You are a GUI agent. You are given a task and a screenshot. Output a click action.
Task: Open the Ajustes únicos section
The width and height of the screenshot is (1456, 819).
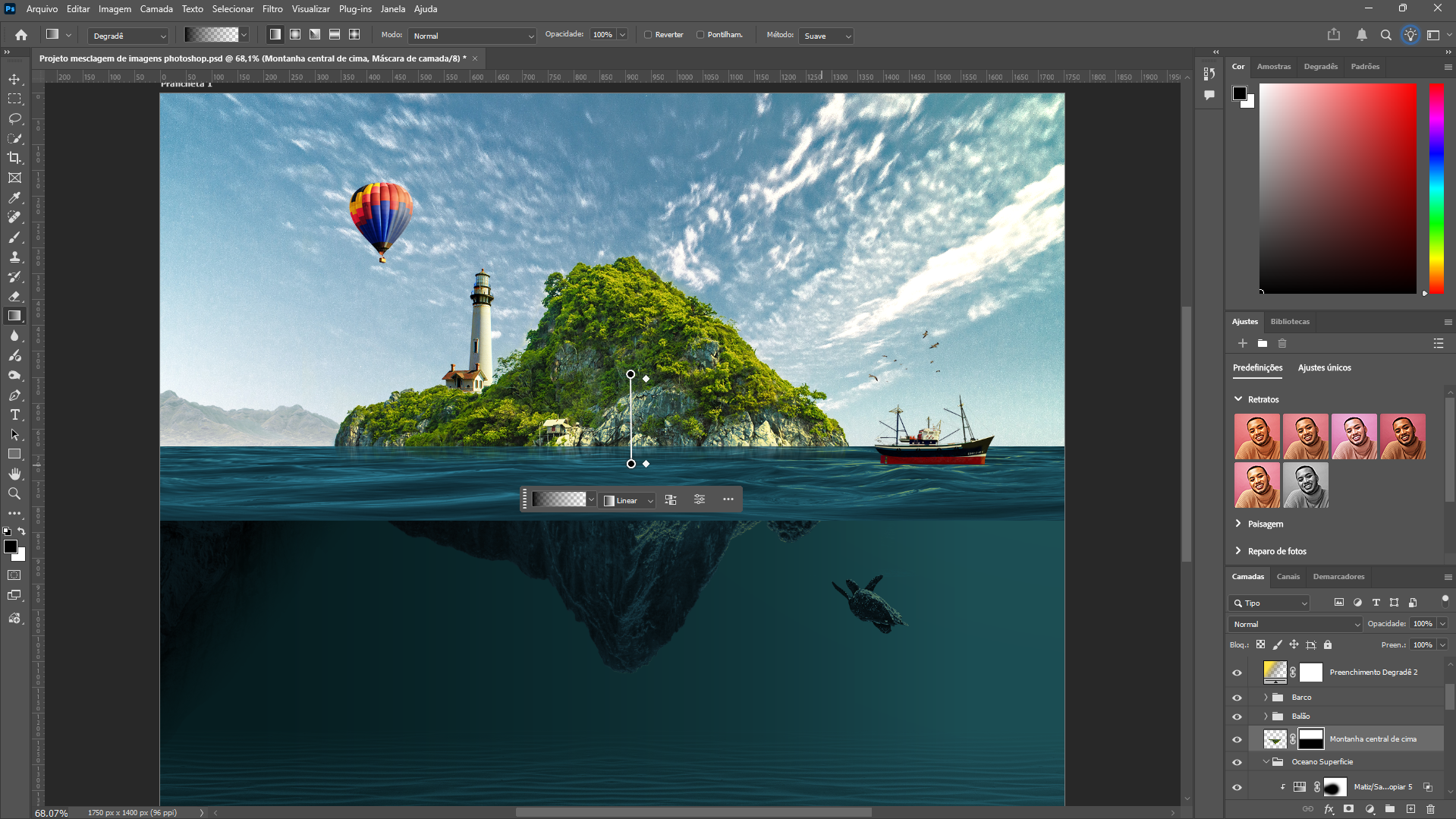click(1324, 368)
